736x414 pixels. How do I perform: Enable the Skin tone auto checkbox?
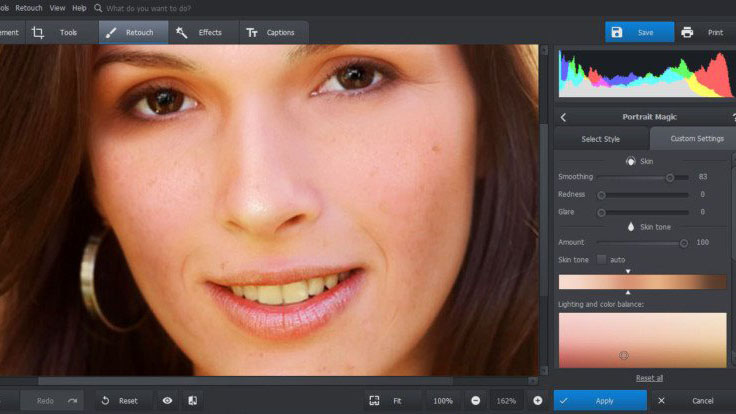(601, 259)
